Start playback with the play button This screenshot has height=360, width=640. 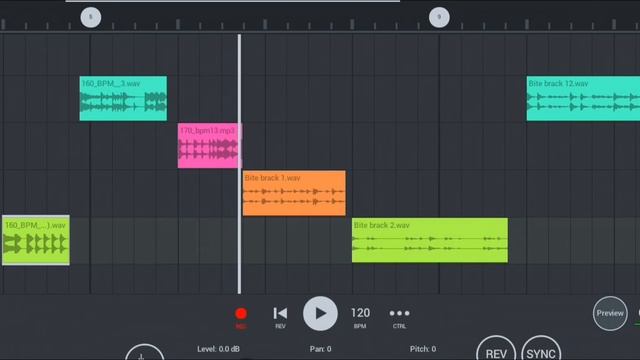[x=320, y=313]
